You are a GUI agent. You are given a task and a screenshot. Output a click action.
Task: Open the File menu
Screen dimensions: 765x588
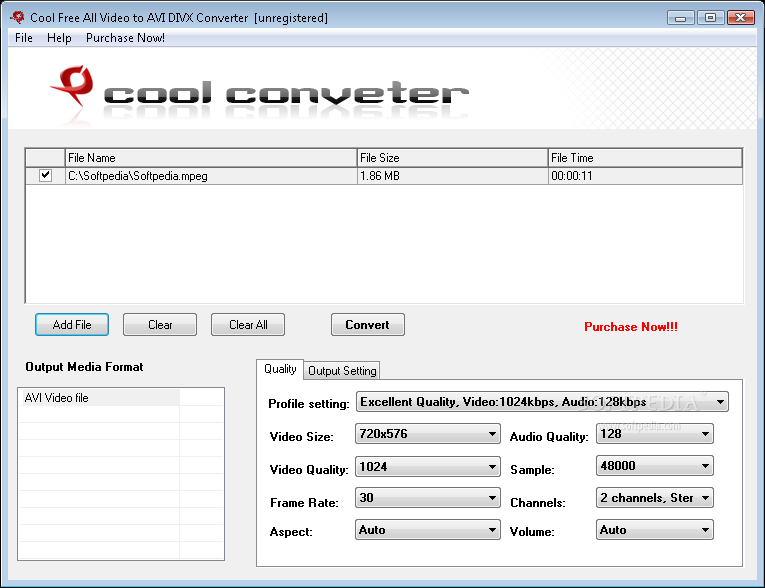pos(24,38)
